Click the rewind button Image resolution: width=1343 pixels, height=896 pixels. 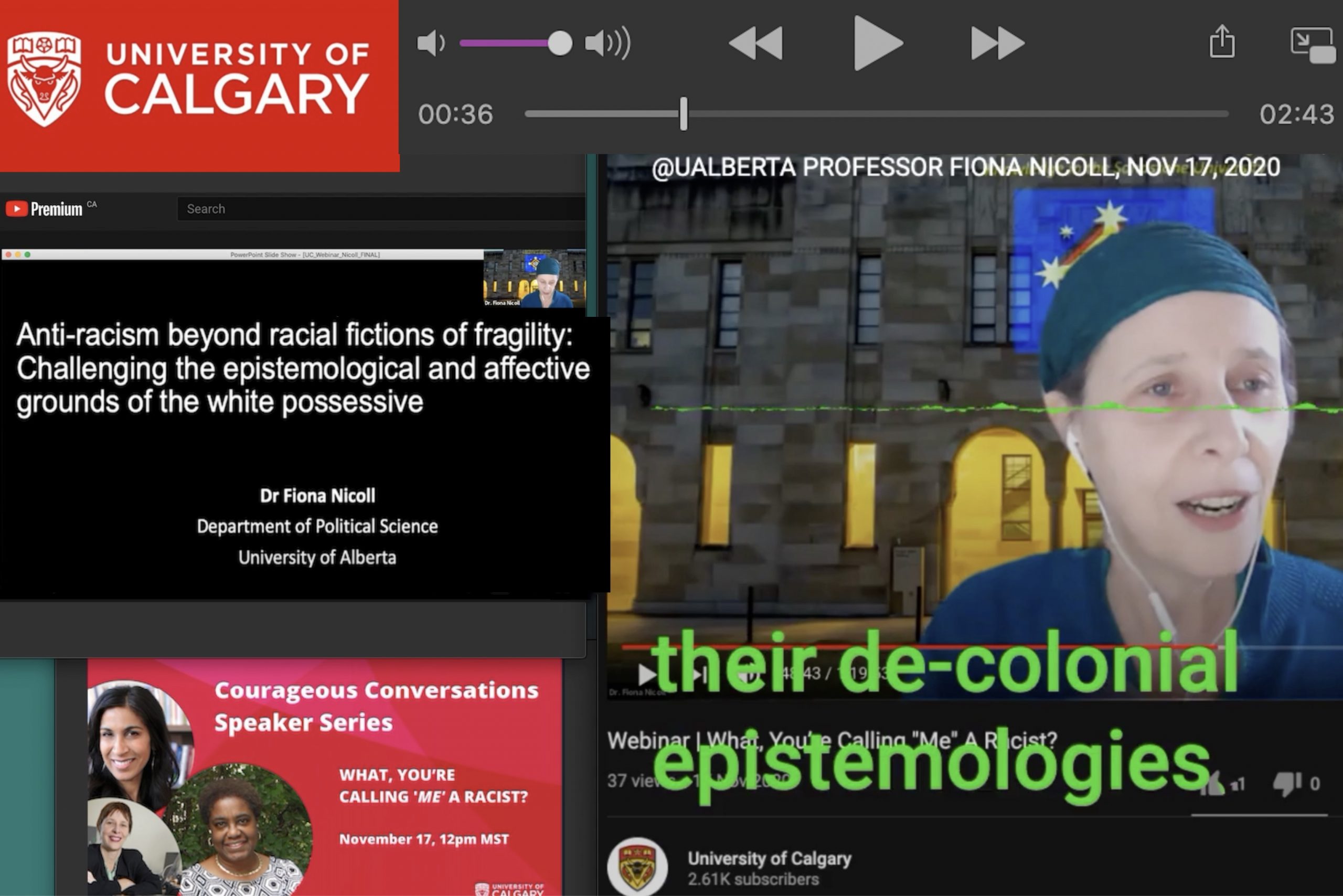(x=756, y=44)
